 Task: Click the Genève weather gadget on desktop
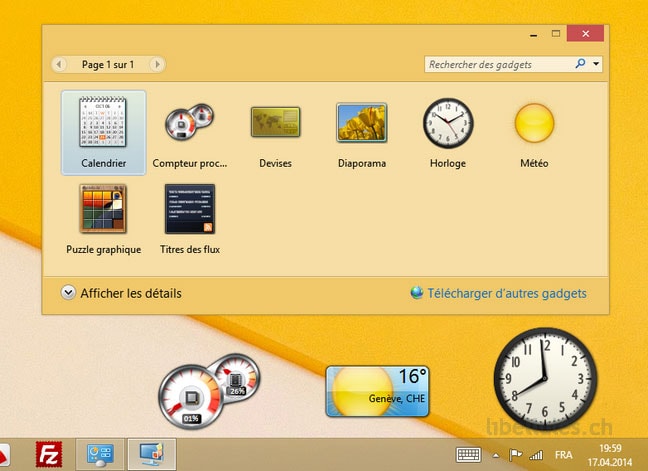pyautogui.click(x=377, y=391)
